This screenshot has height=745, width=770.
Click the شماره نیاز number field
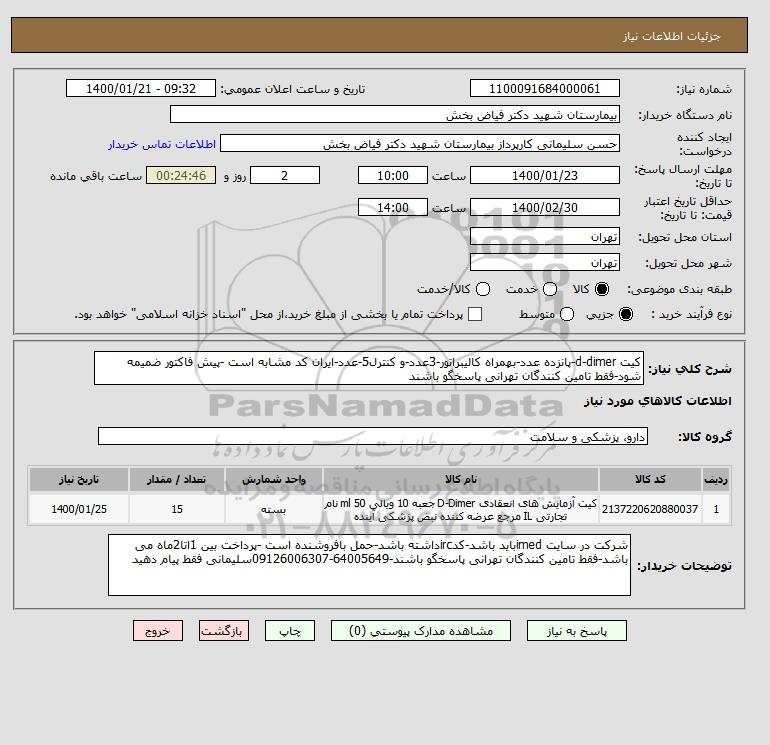[x=545, y=88]
